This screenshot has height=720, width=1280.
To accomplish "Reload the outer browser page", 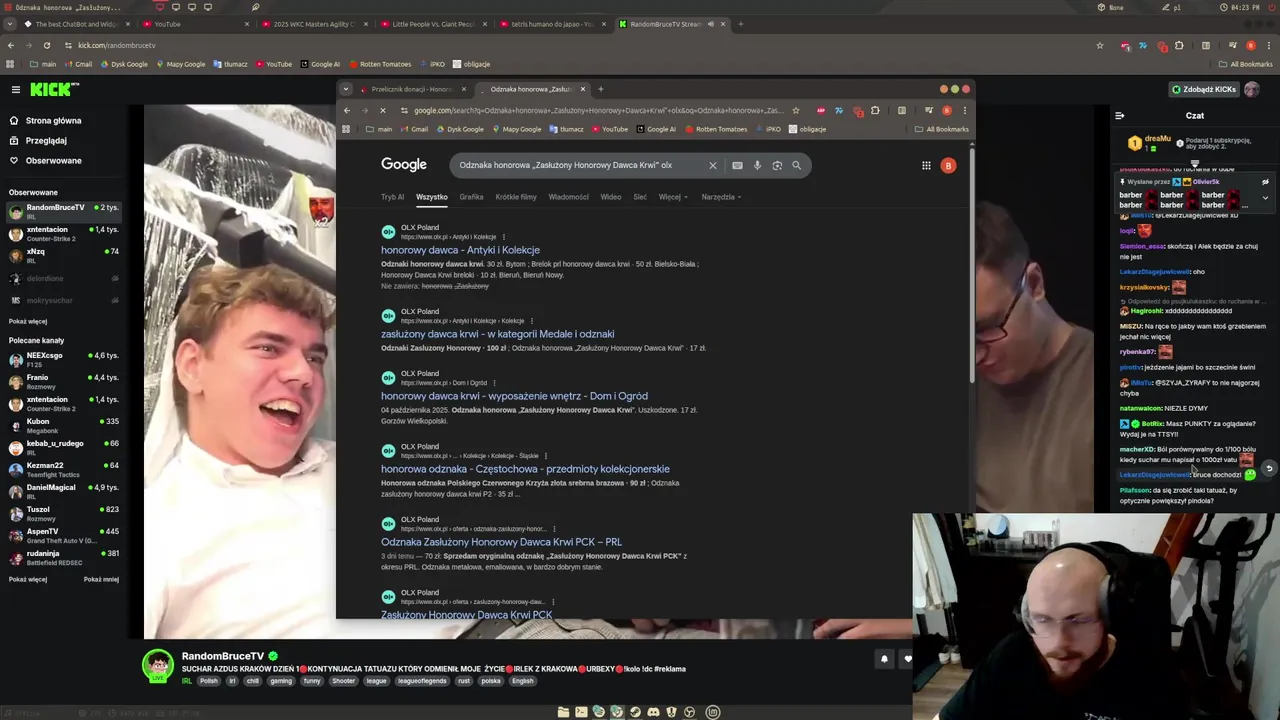I will [x=47, y=45].
